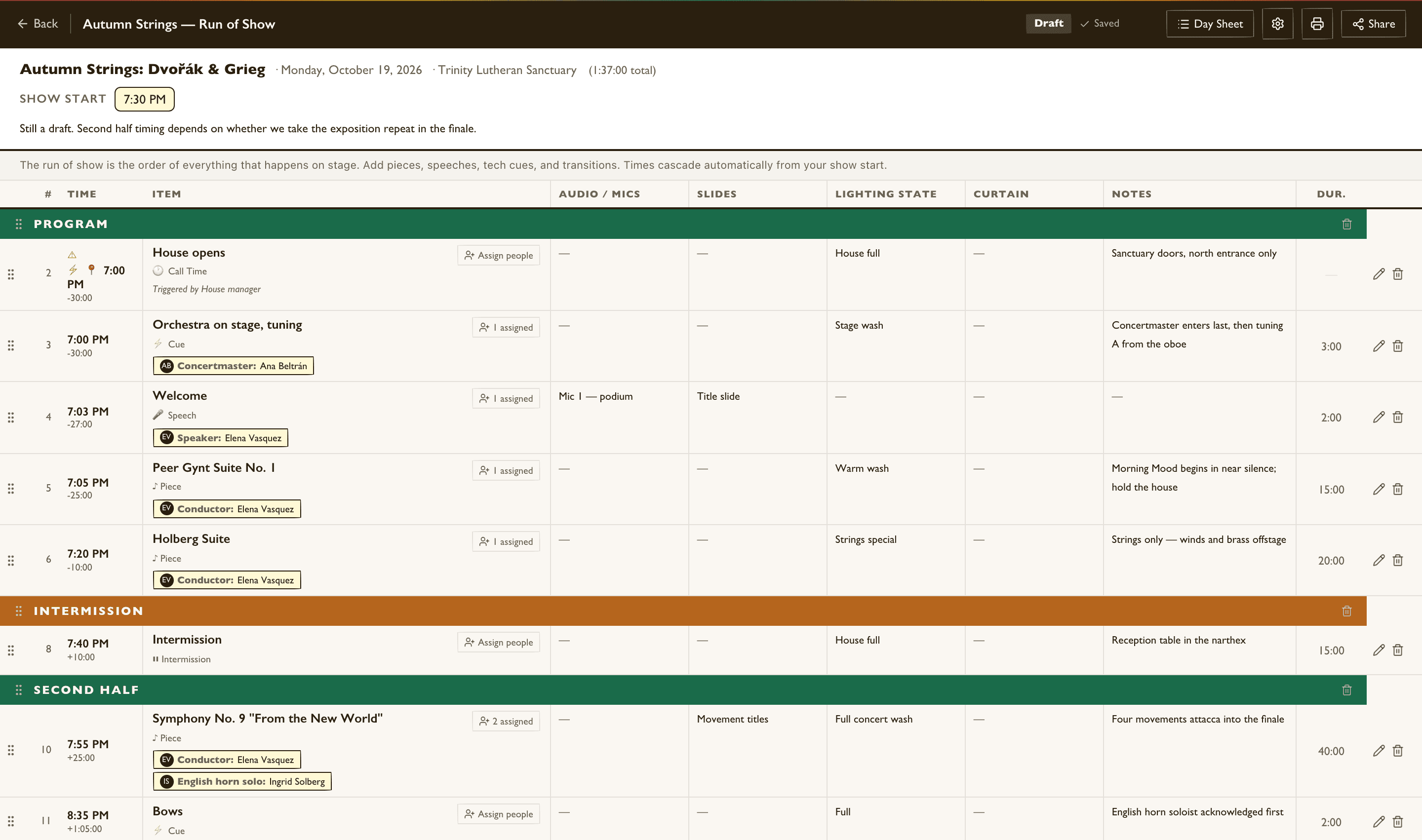Screen dimensions: 1422x840
Task: Delete the PROGRAM section
Action: (x=1346, y=224)
